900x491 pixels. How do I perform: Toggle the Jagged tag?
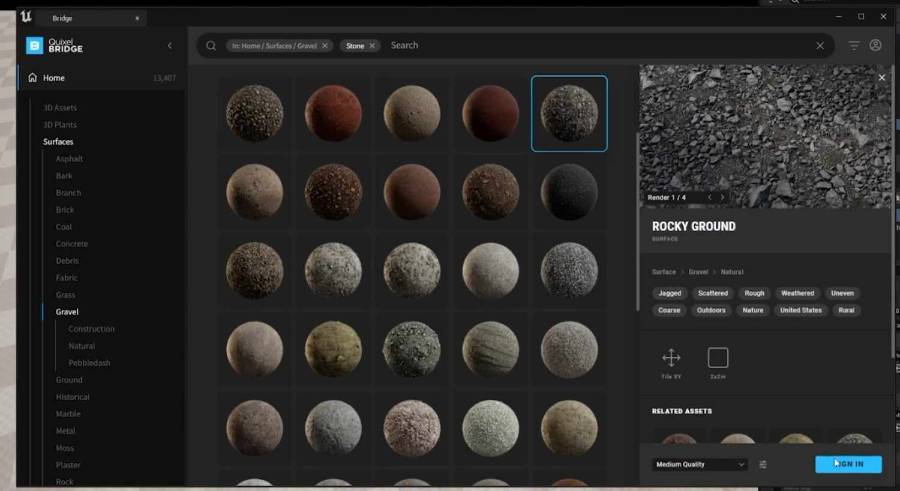coord(670,293)
